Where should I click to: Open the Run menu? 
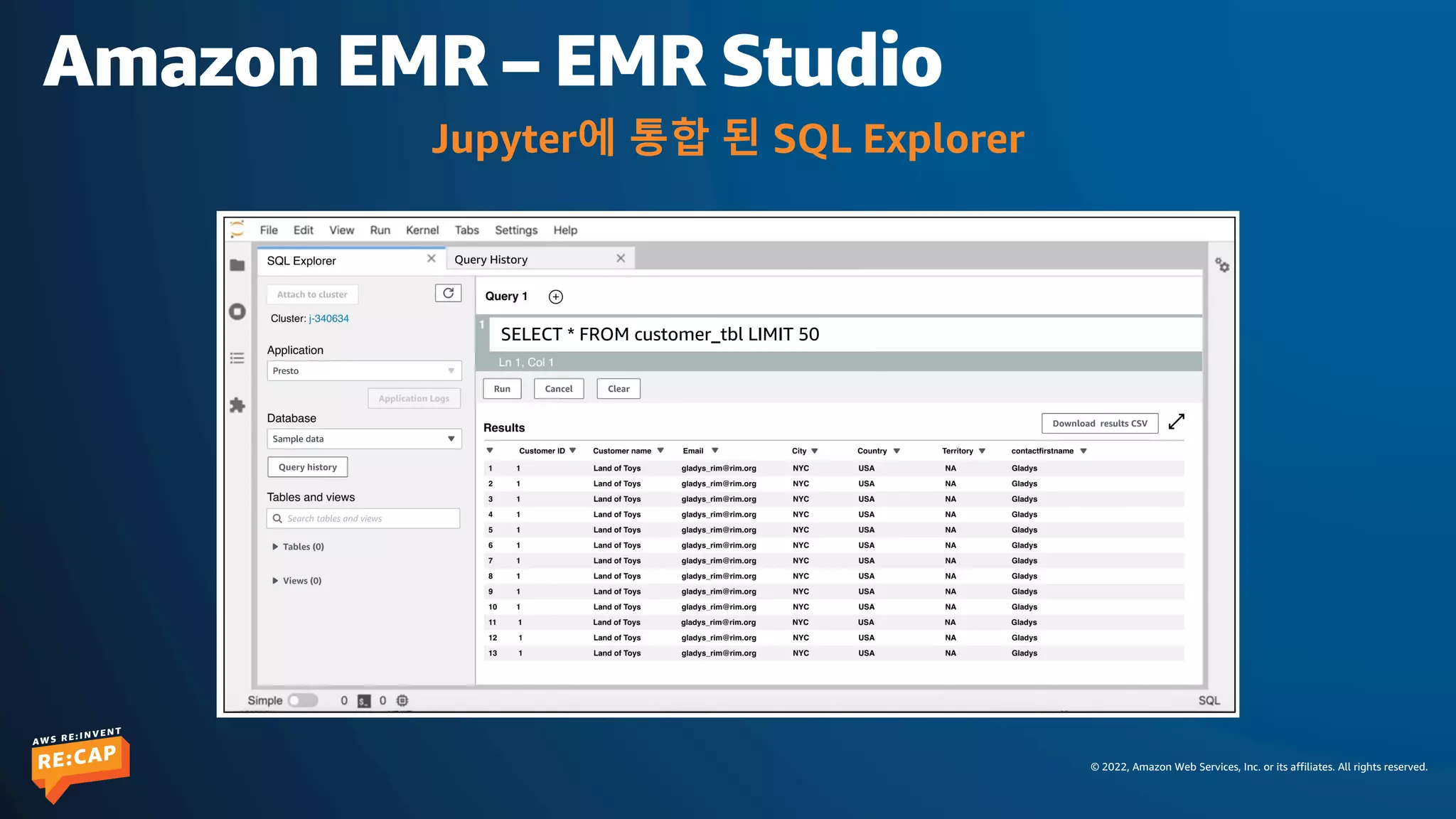tap(380, 230)
